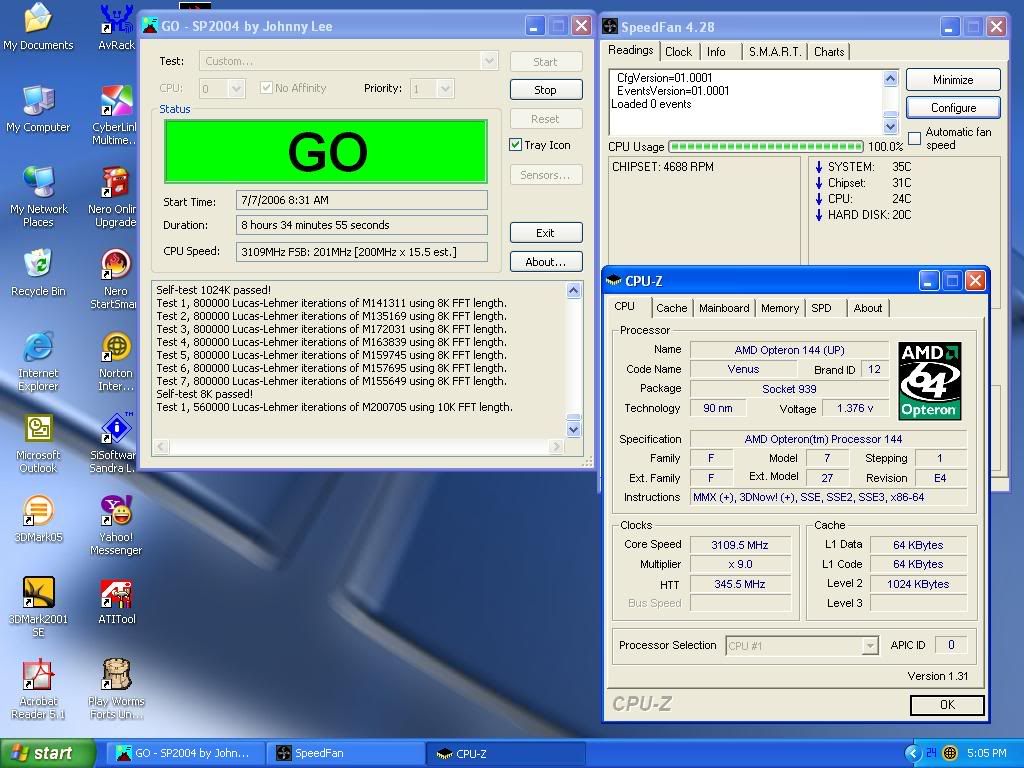Switch to the Clock tab in SpeedFan
This screenshot has width=1024, height=768.
tap(679, 52)
